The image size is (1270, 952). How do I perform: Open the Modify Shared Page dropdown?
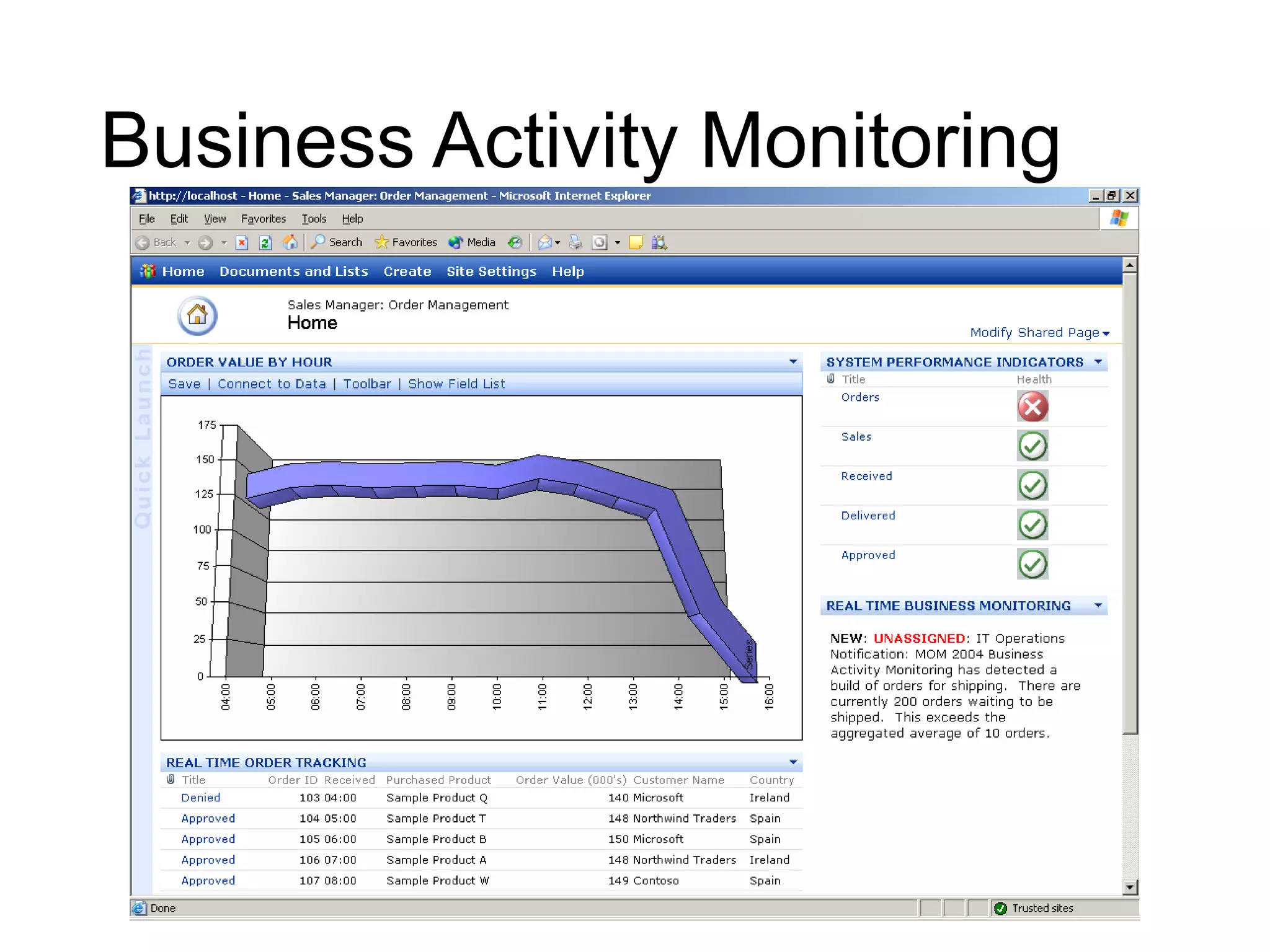(x=1039, y=333)
